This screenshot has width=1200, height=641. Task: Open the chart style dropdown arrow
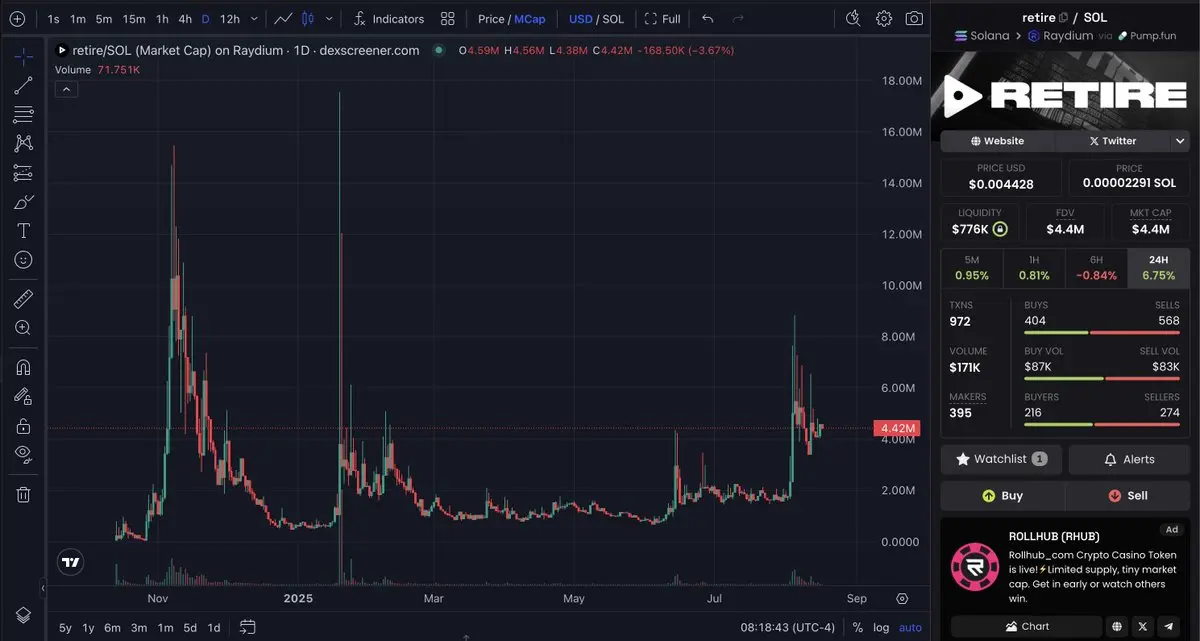(x=329, y=19)
